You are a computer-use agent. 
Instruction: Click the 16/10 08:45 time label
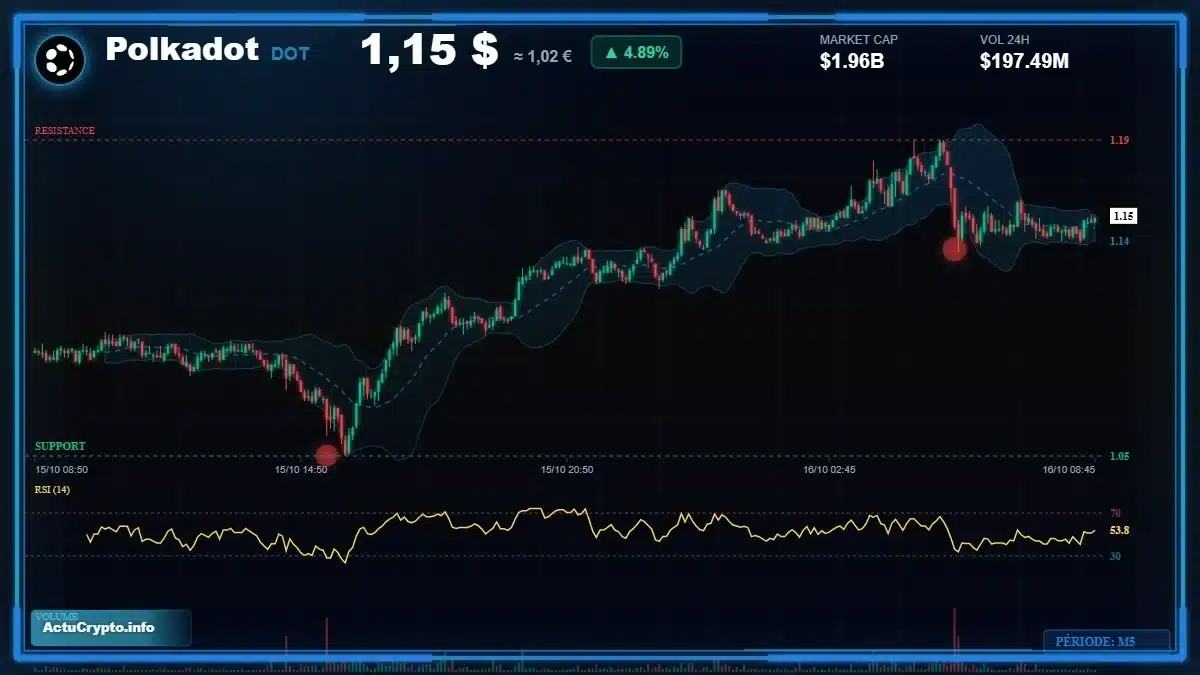click(x=1069, y=469)
